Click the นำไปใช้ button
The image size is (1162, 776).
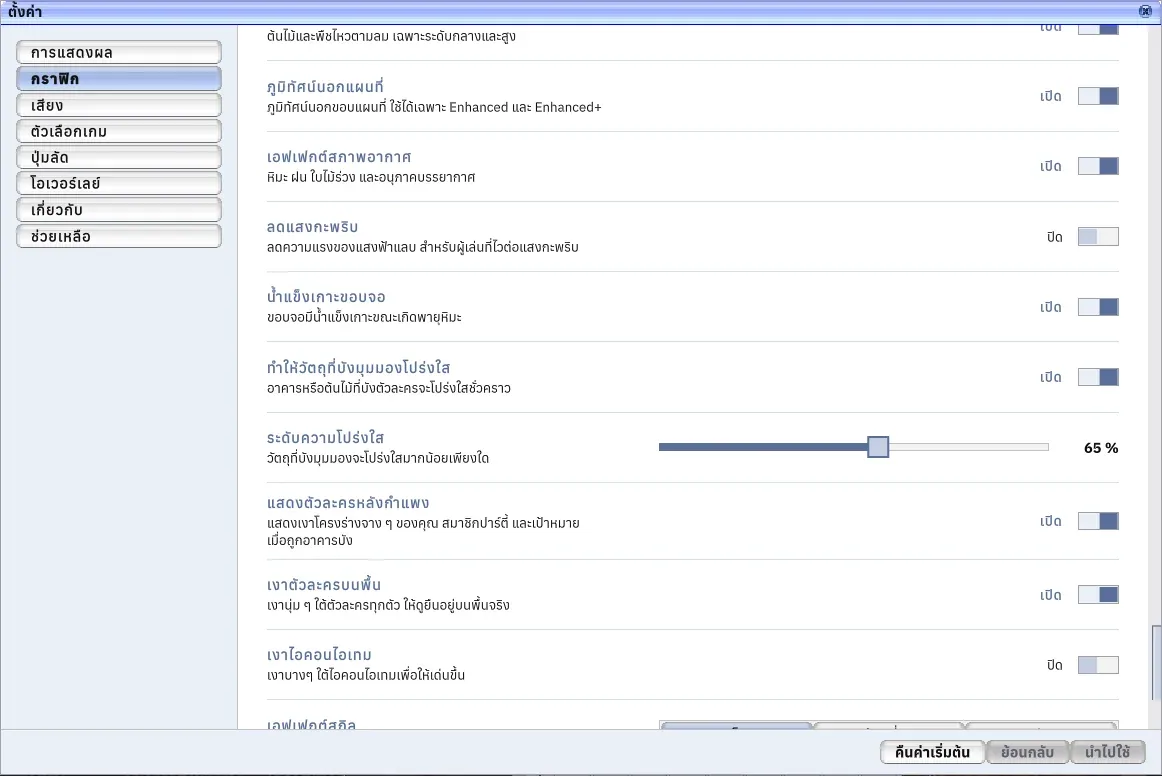pos(1108,752)
